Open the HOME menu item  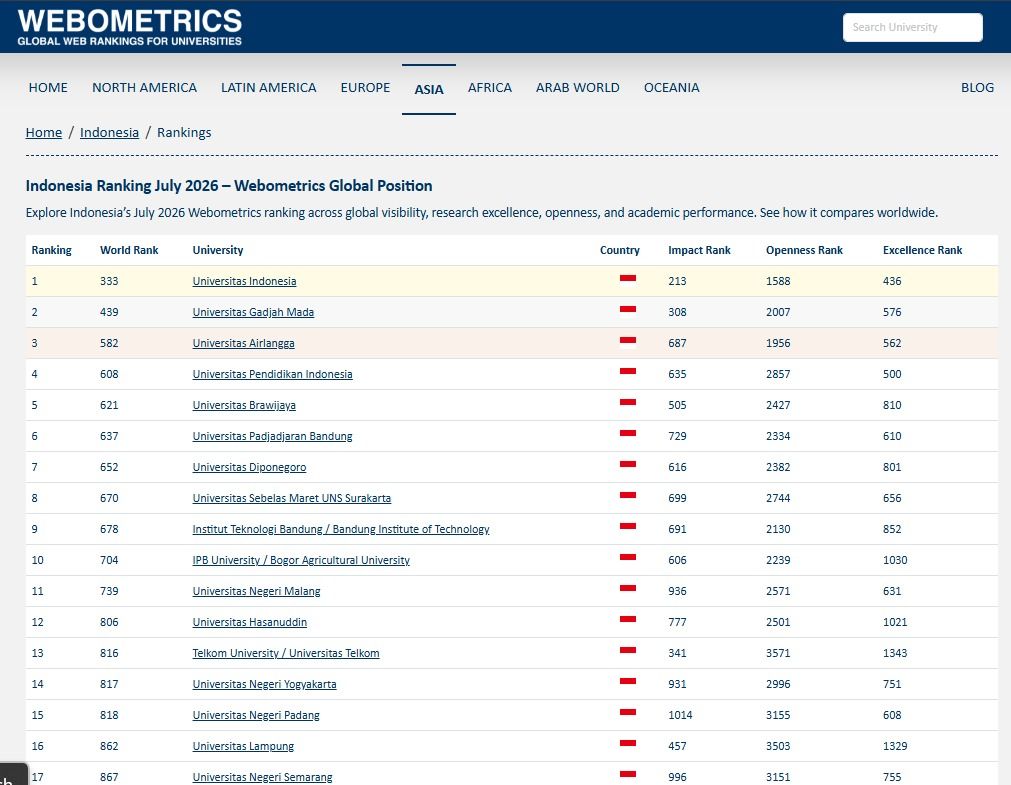point(48,88)
